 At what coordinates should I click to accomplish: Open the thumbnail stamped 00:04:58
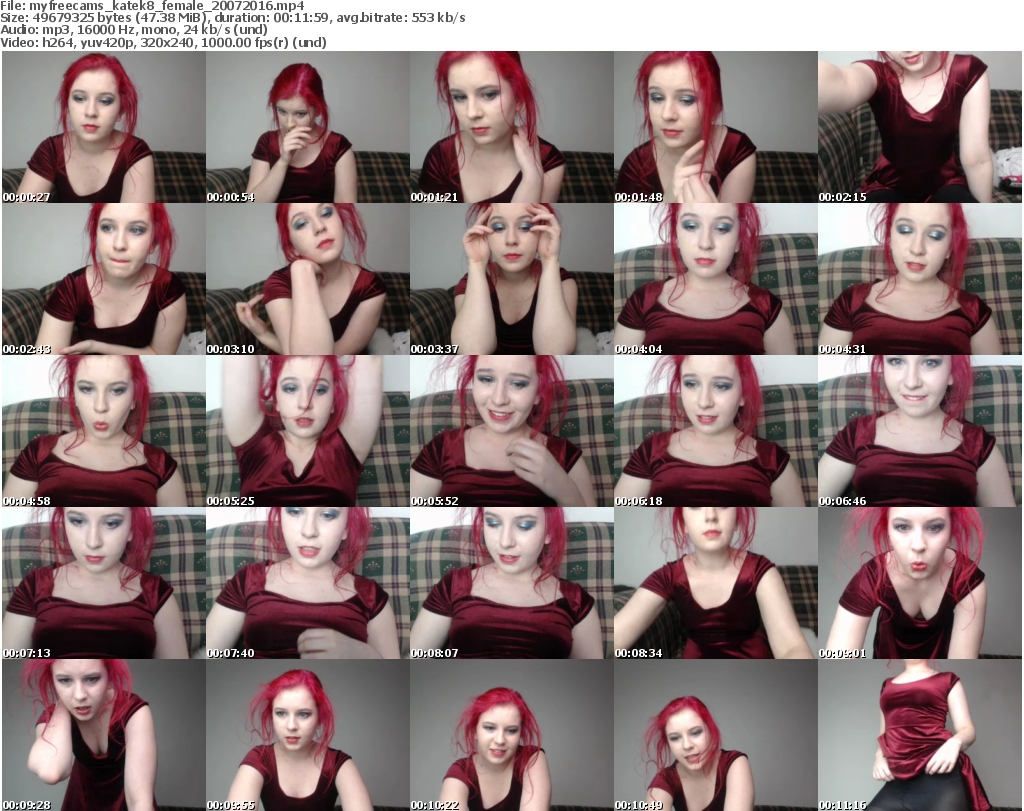[104, 432]
